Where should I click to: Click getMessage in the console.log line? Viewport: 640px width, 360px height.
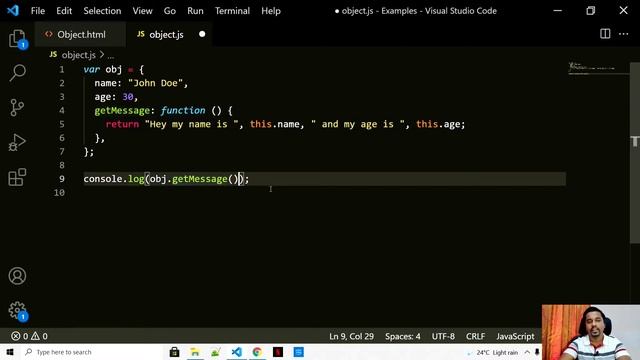pyautogui.click(x=200, y=179)
